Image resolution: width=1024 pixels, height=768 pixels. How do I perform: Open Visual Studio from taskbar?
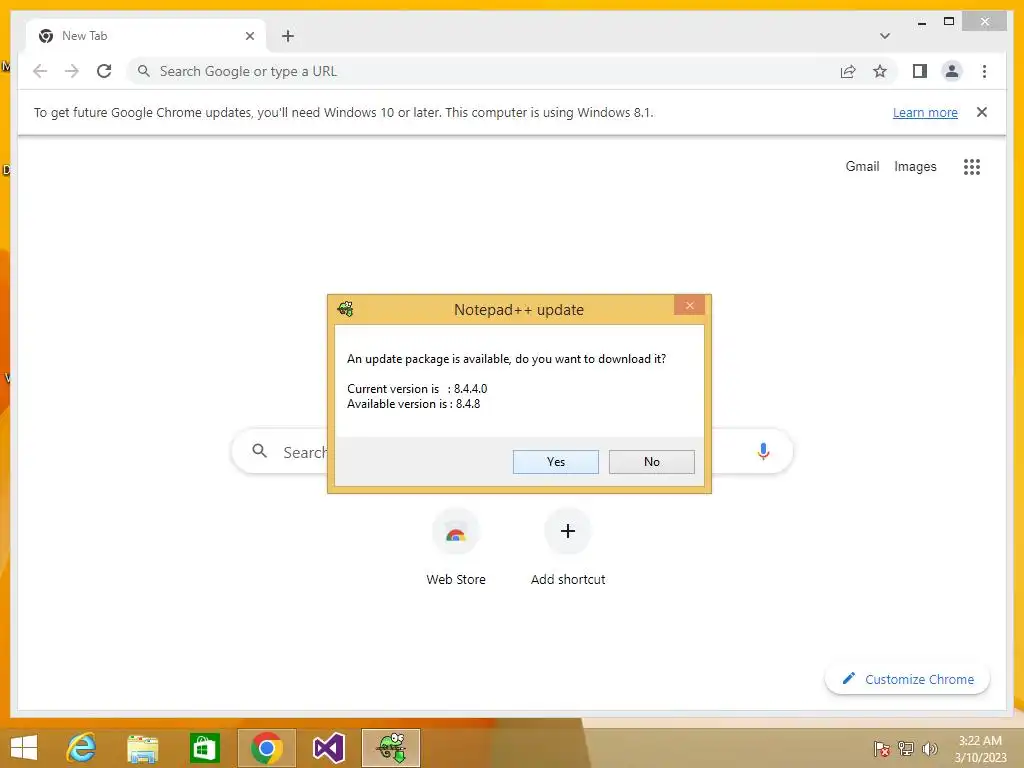(328, 748)
